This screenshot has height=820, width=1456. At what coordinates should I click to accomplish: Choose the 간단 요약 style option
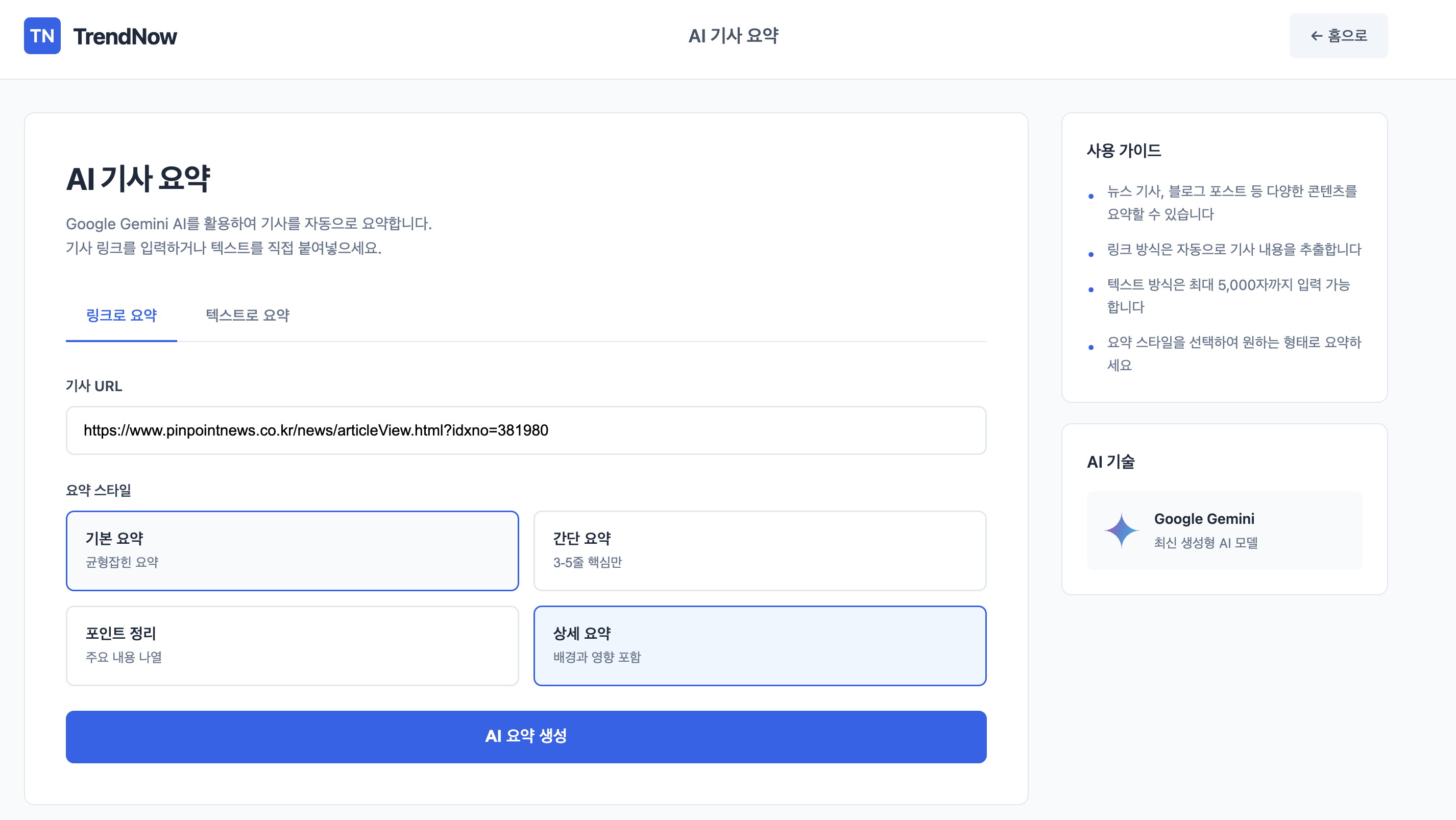(760, 550)
